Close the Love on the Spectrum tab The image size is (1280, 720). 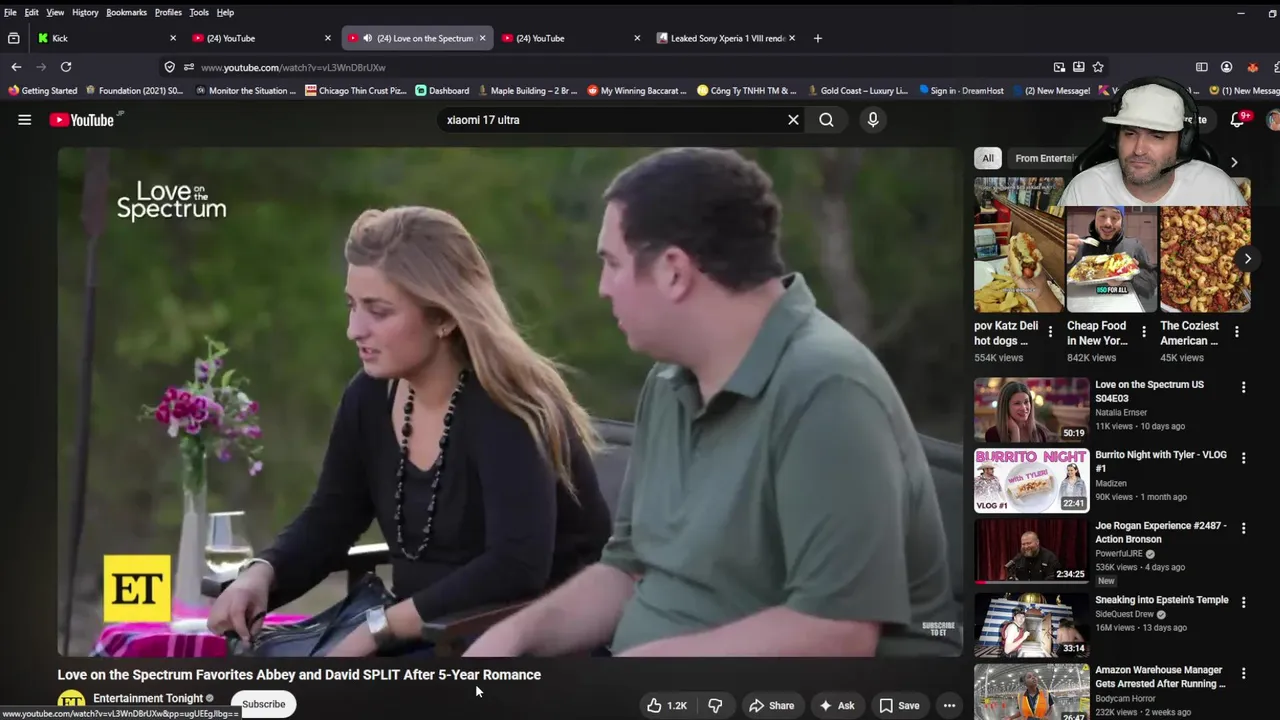(482, 38)
